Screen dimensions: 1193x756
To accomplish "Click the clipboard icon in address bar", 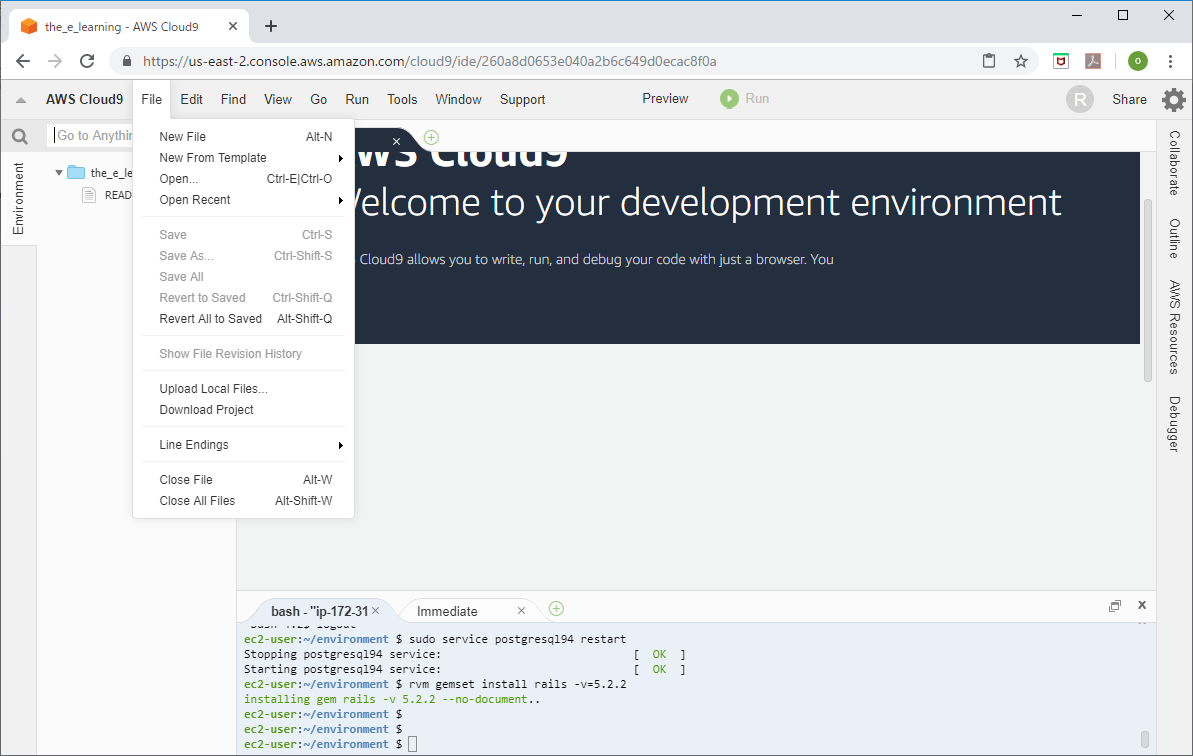I will pyautogui.click(x=989, y=61).
